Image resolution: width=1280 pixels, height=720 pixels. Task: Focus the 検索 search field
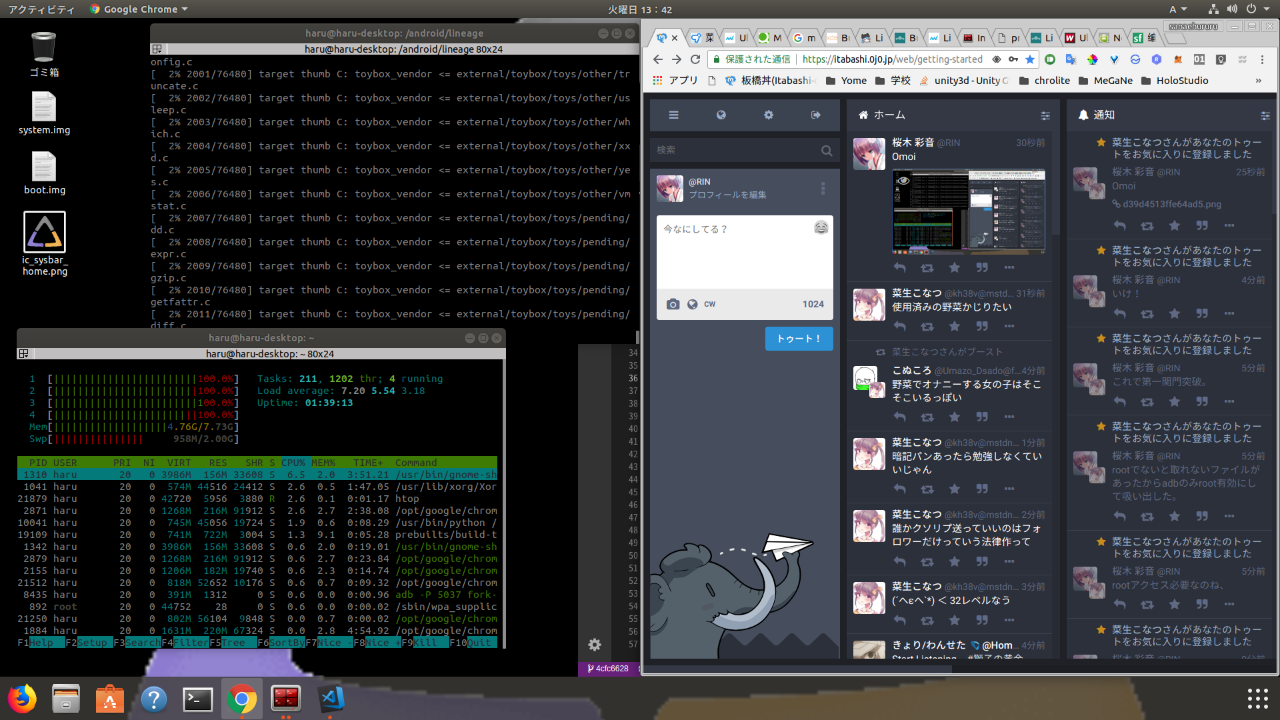[735, 150]
